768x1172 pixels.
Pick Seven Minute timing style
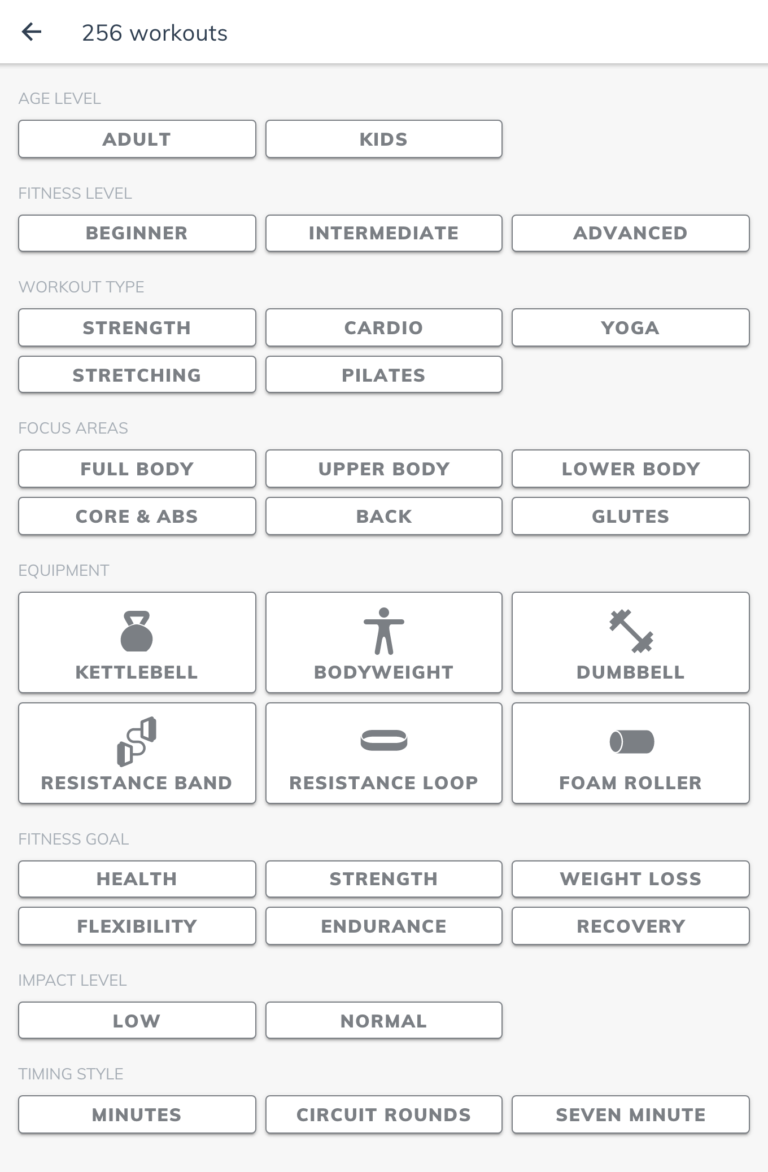coord(630,1114)
